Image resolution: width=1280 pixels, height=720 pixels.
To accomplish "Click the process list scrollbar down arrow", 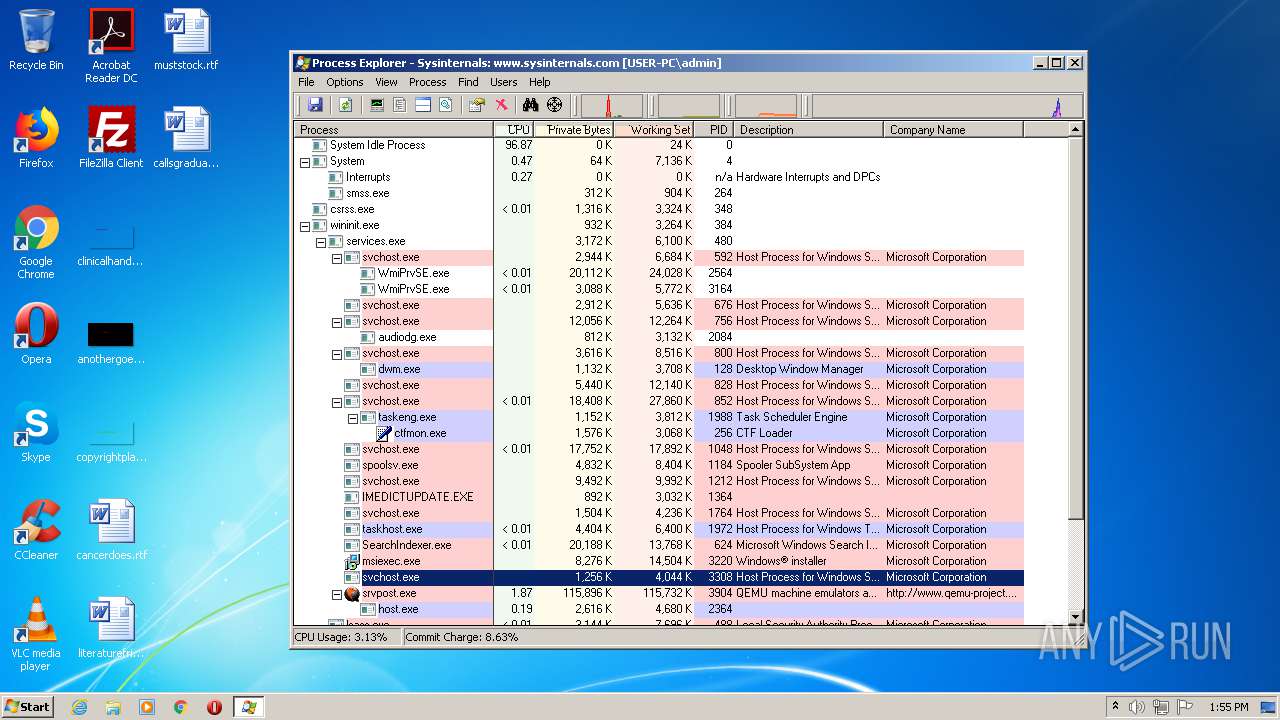I will [x=1076, y=617].
